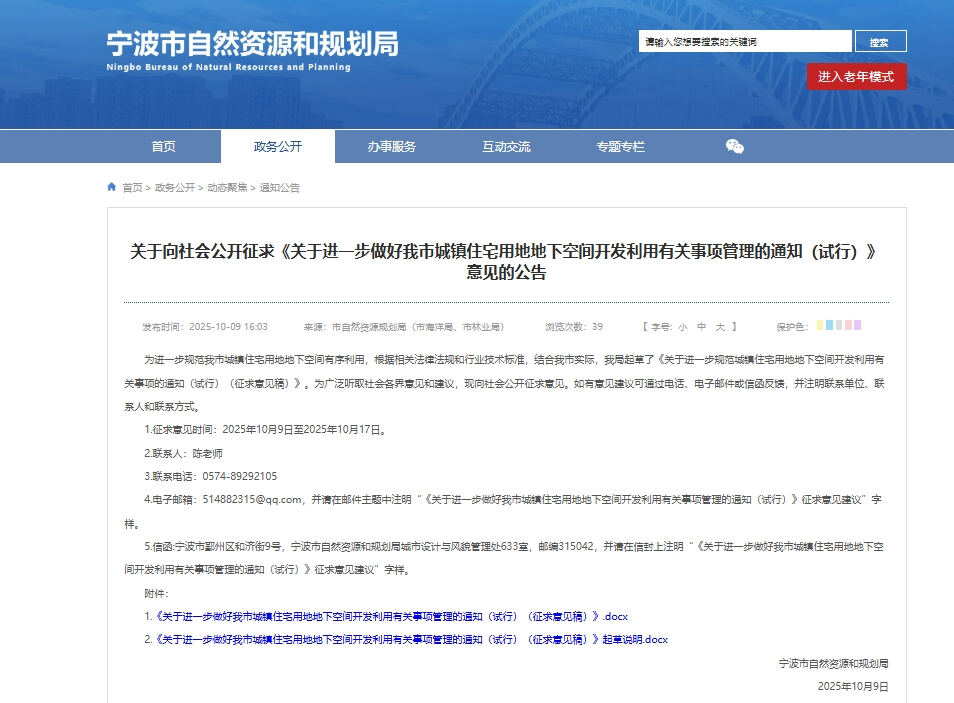Viewport: 954px width, 703px height.
Task: Open the 互动交流 navigation menu
Action: tap(506, 147)
